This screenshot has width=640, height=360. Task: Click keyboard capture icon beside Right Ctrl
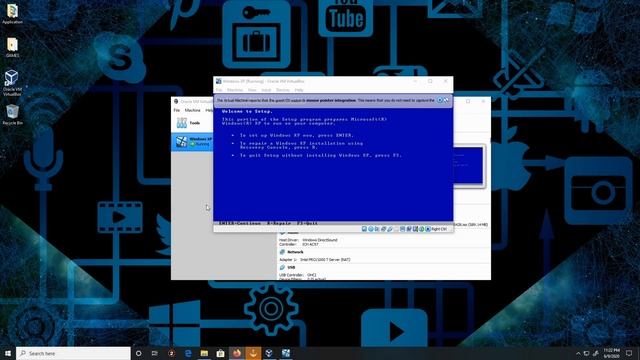click(x=428, y=229)
